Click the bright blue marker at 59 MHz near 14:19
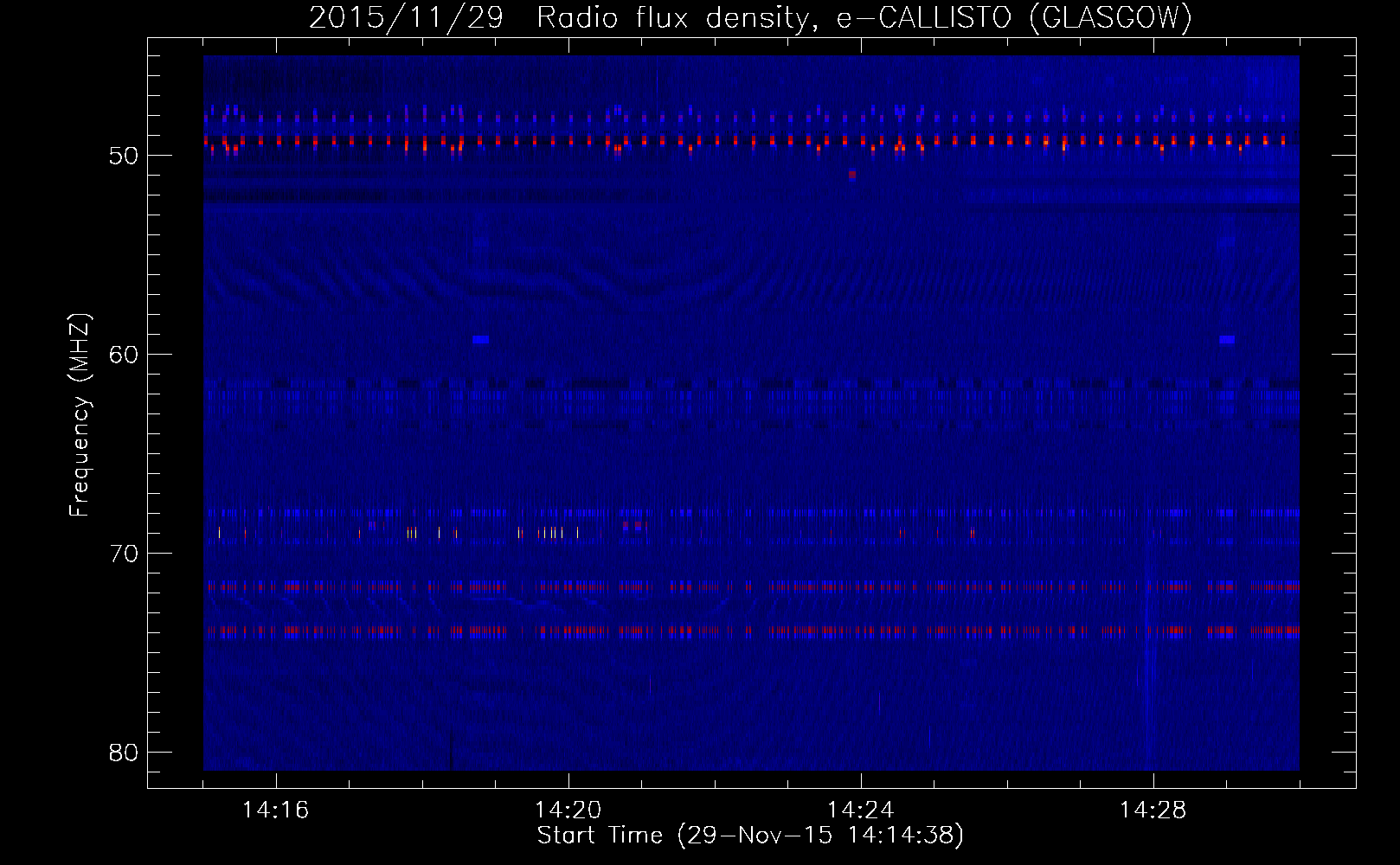Viewport: 1400px width, 865px height. [x=481, y=340]
